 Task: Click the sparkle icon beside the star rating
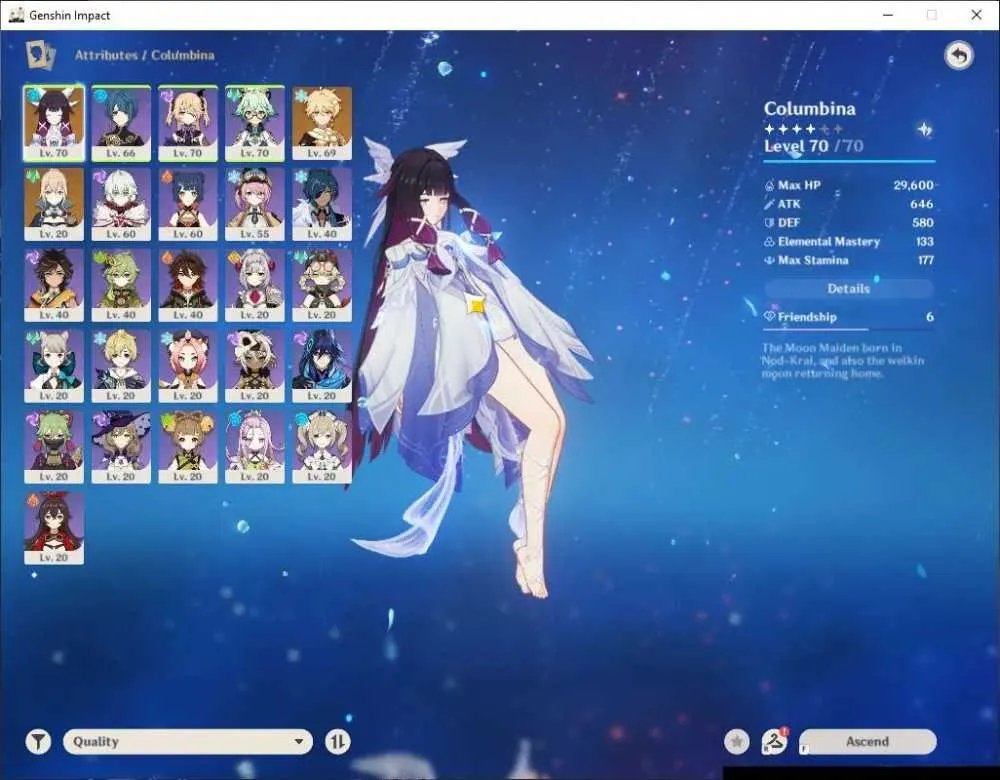click(924, 129)
